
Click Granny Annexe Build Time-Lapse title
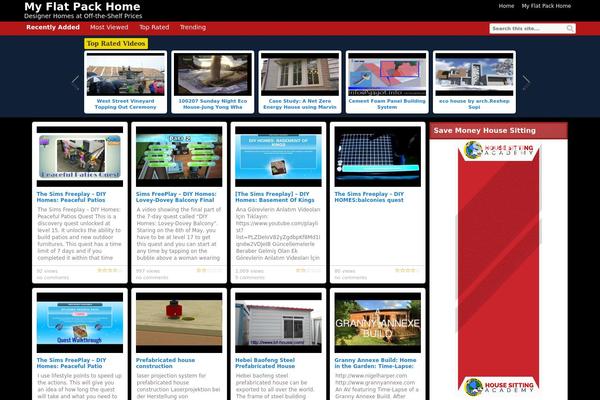click(375, 363)
